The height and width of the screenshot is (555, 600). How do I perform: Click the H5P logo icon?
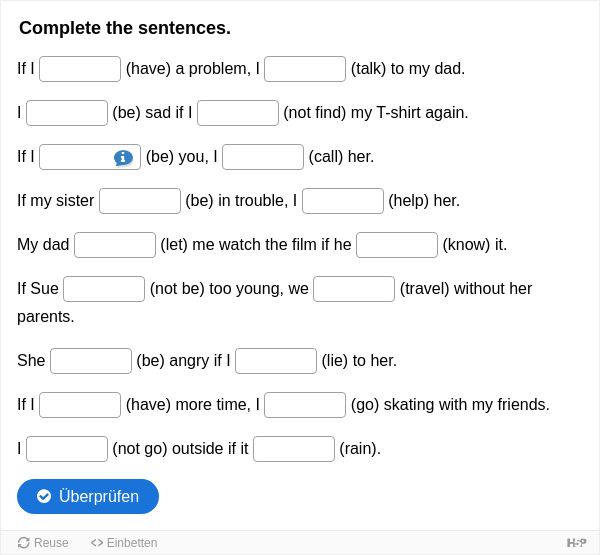coord(576,542)
